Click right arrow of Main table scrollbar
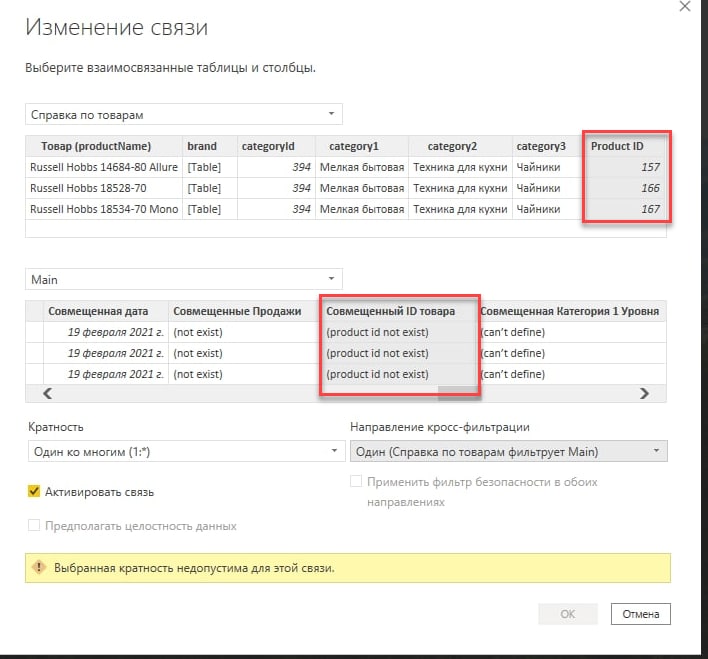This screenshot has height=659, width=708. tap(644, 393)
